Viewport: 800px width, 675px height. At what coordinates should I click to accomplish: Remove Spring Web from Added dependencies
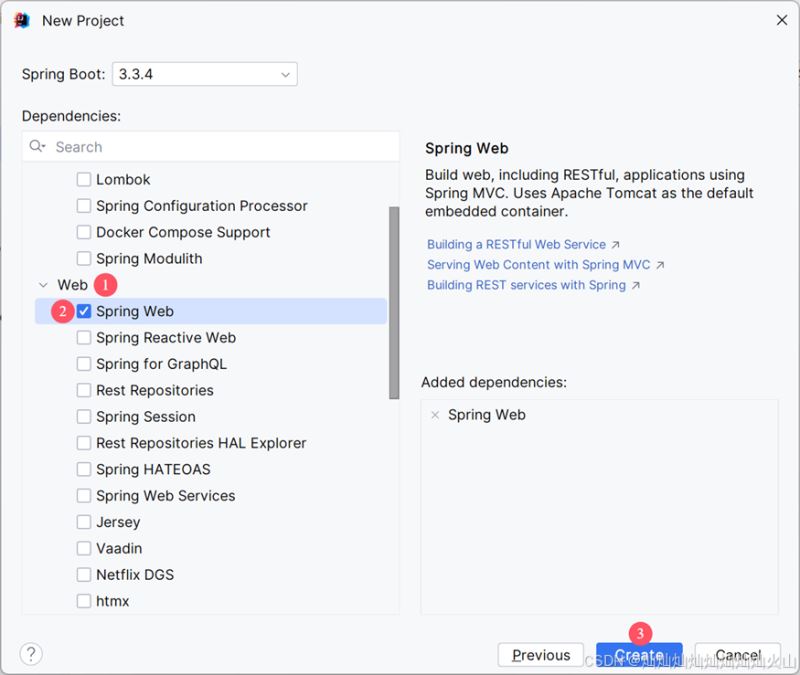tap(434, 414)
